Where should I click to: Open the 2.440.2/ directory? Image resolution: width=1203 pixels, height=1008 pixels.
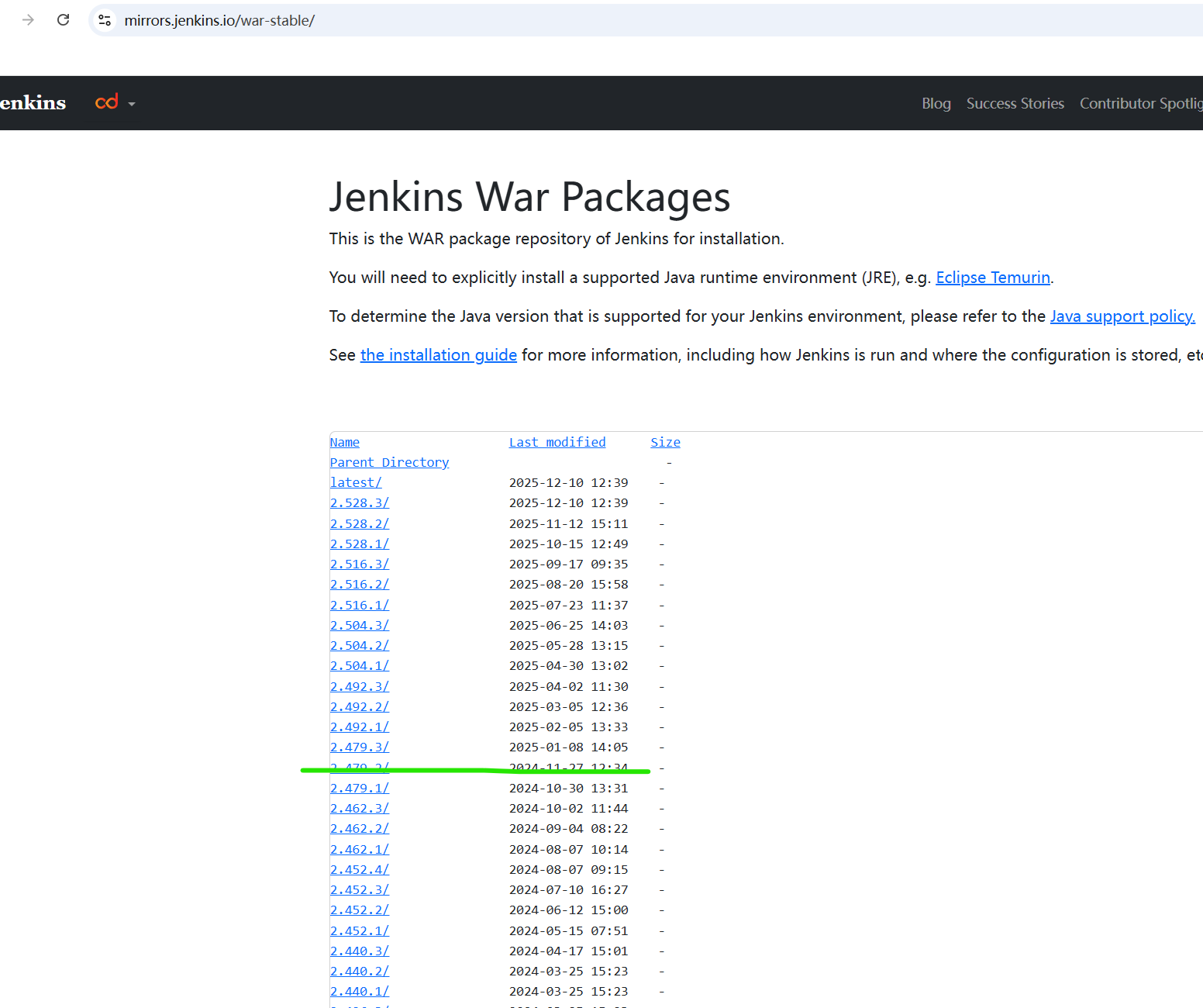coord(360,971)
